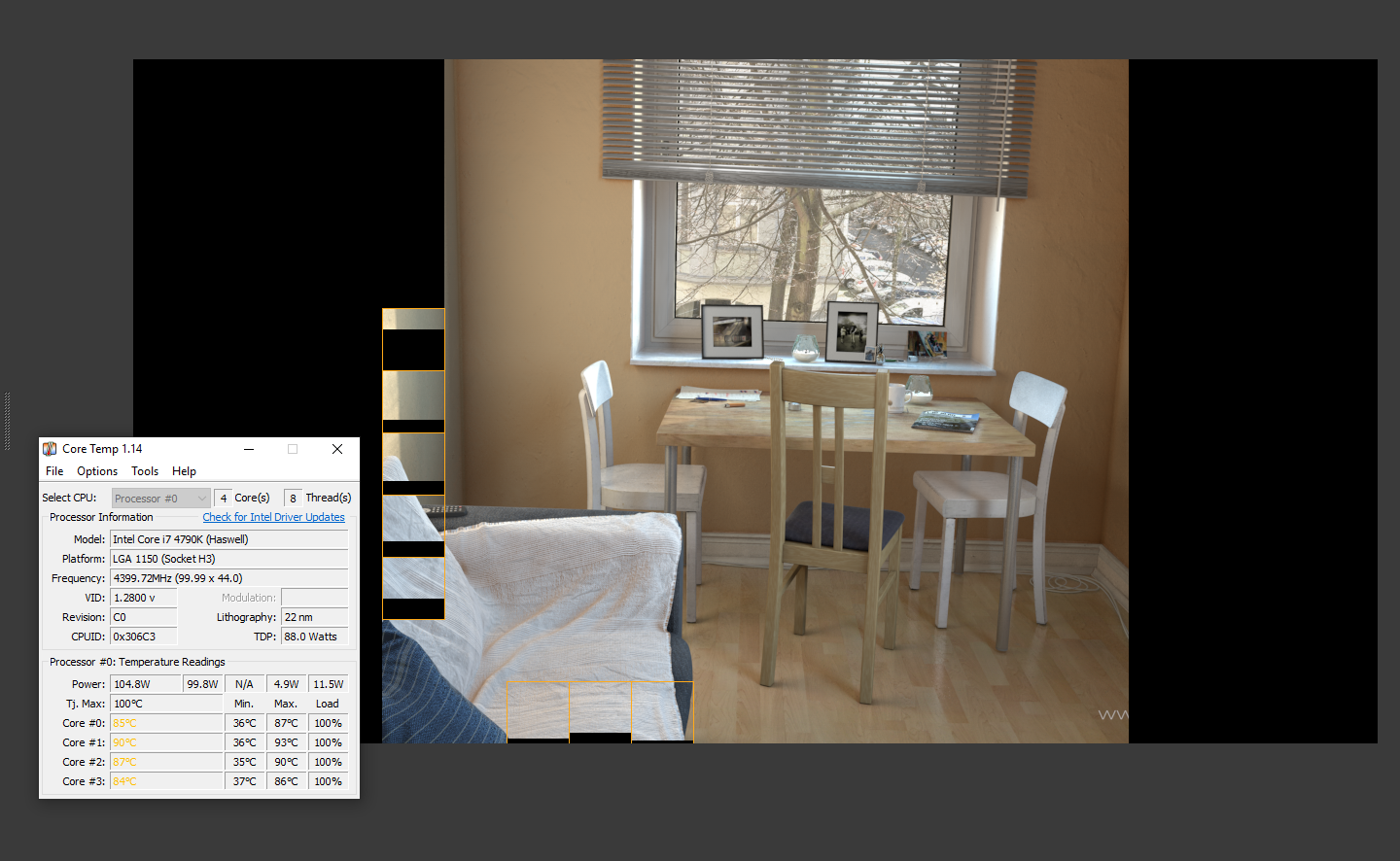Viewport: 1400px width, 861px height.
Task: Click the Frequency value 4399.72MHz
Action: pyautogui.click(x=229, y=578)
